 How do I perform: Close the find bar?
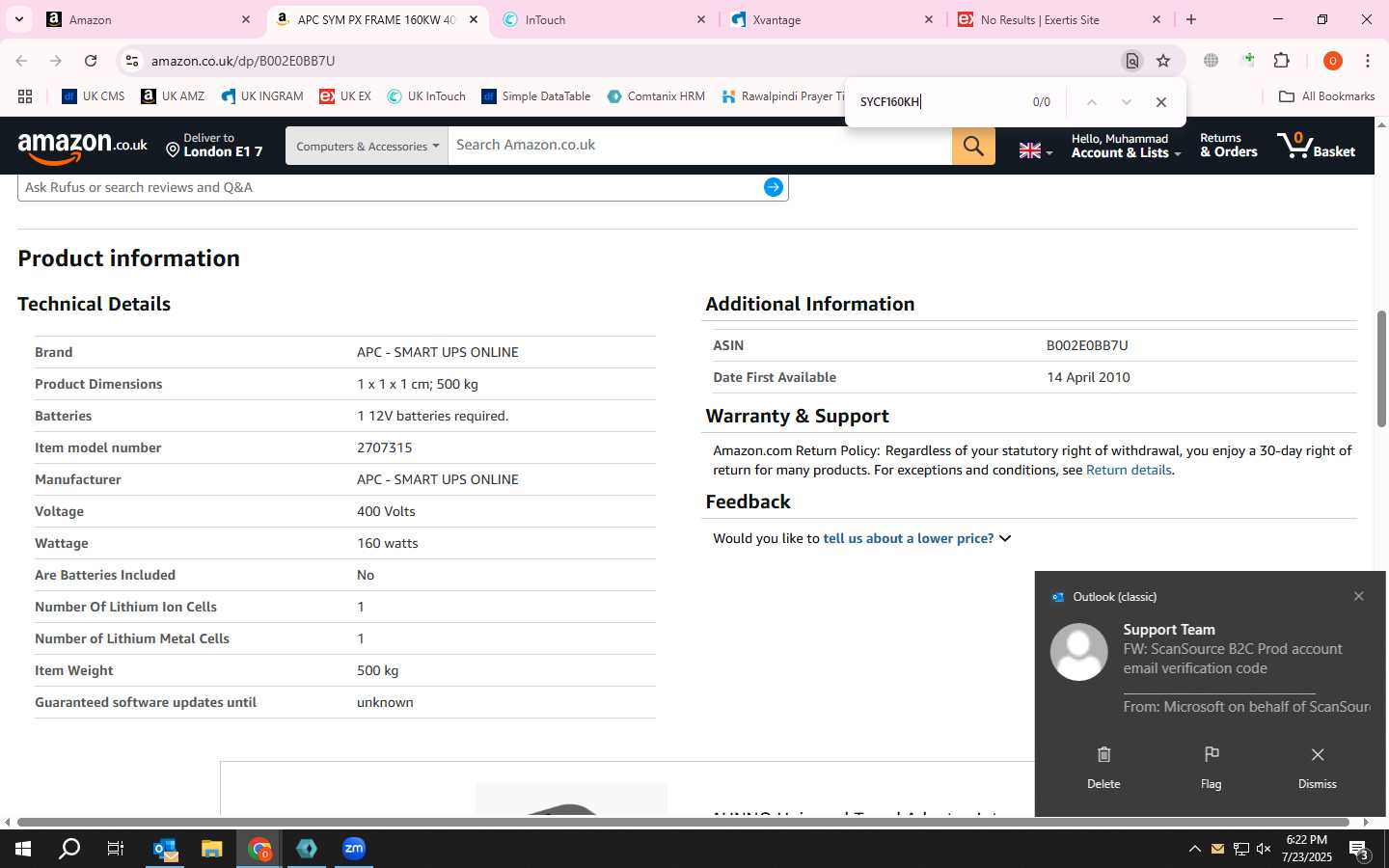(x=1161, y=102)
